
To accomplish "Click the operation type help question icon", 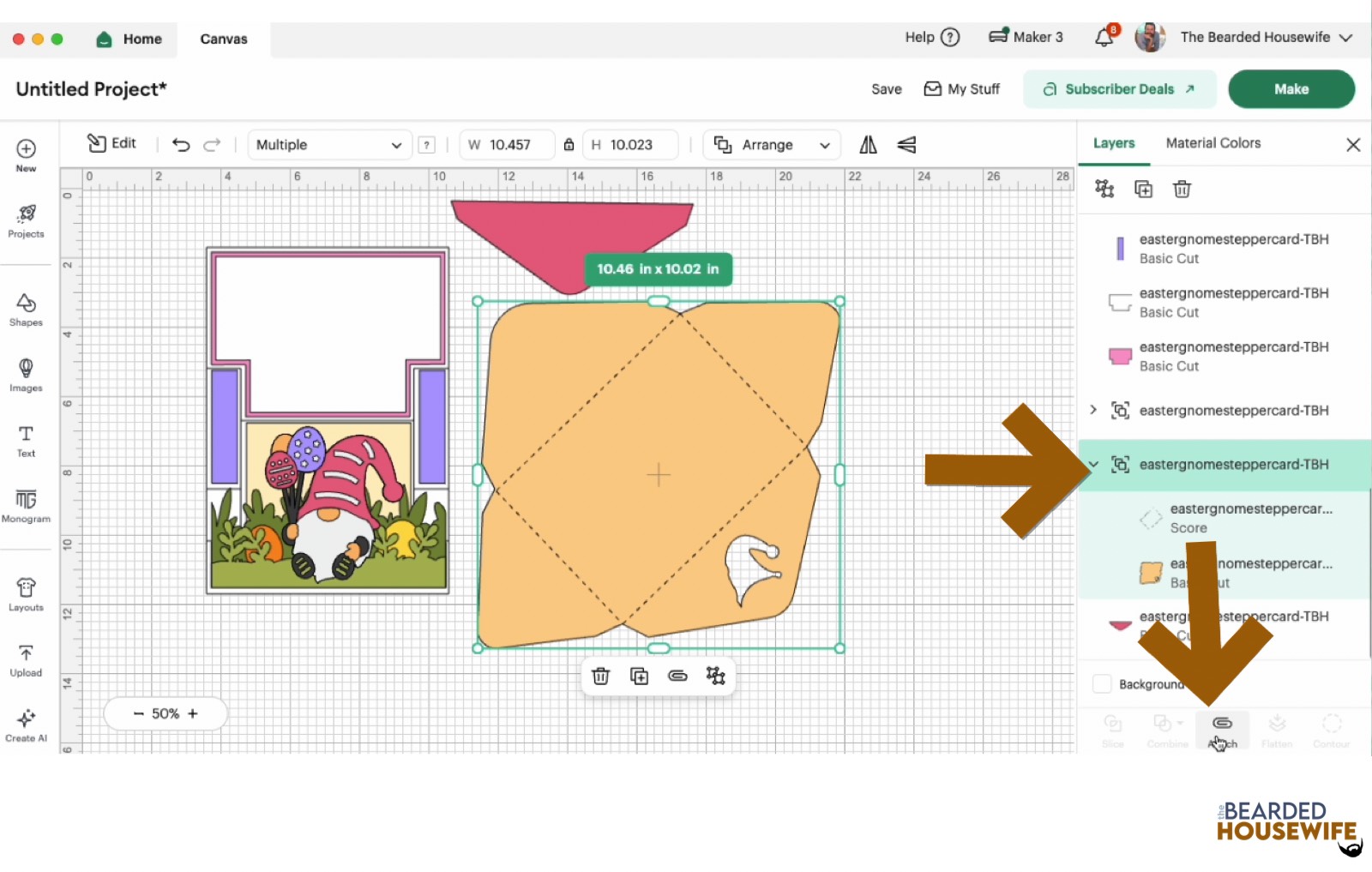I will (x=427, y=145).
